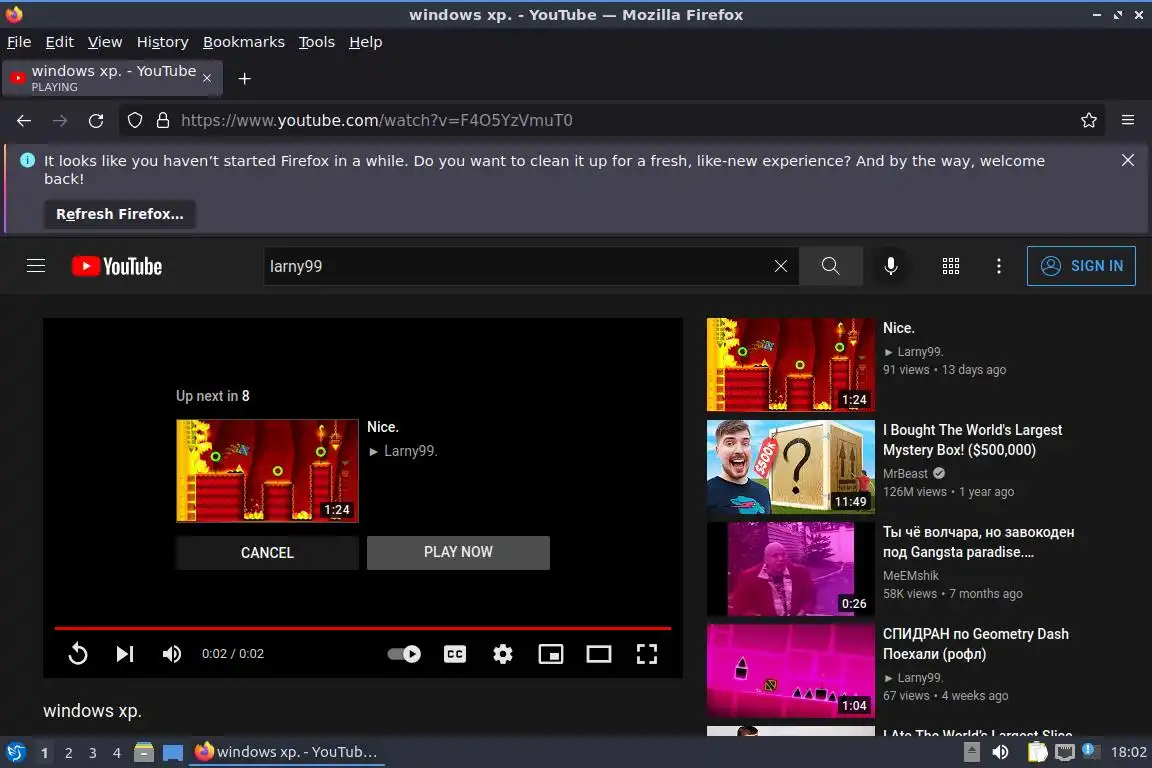
Task: Open the clipboard manager tray icon
Action: tap(1037, 752)
